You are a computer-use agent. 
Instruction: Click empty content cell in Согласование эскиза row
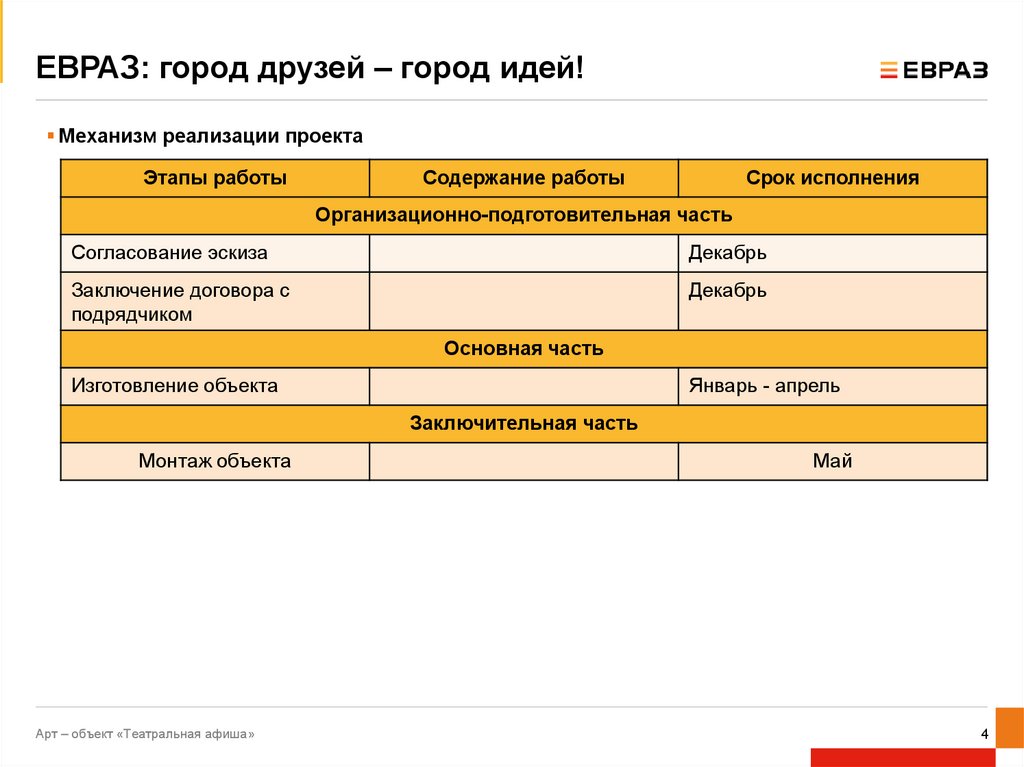[524, 253]
